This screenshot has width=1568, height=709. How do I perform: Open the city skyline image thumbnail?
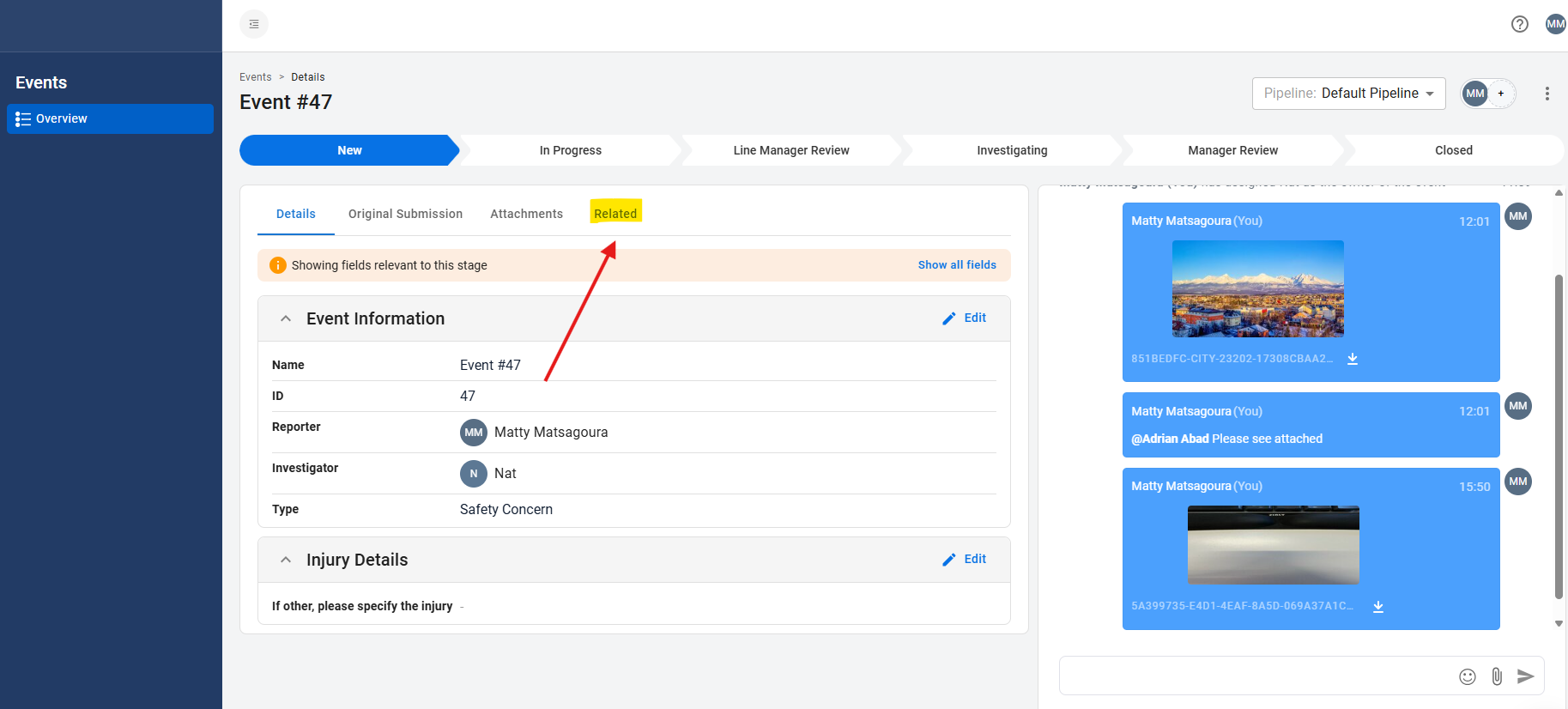pos(1257,288)
